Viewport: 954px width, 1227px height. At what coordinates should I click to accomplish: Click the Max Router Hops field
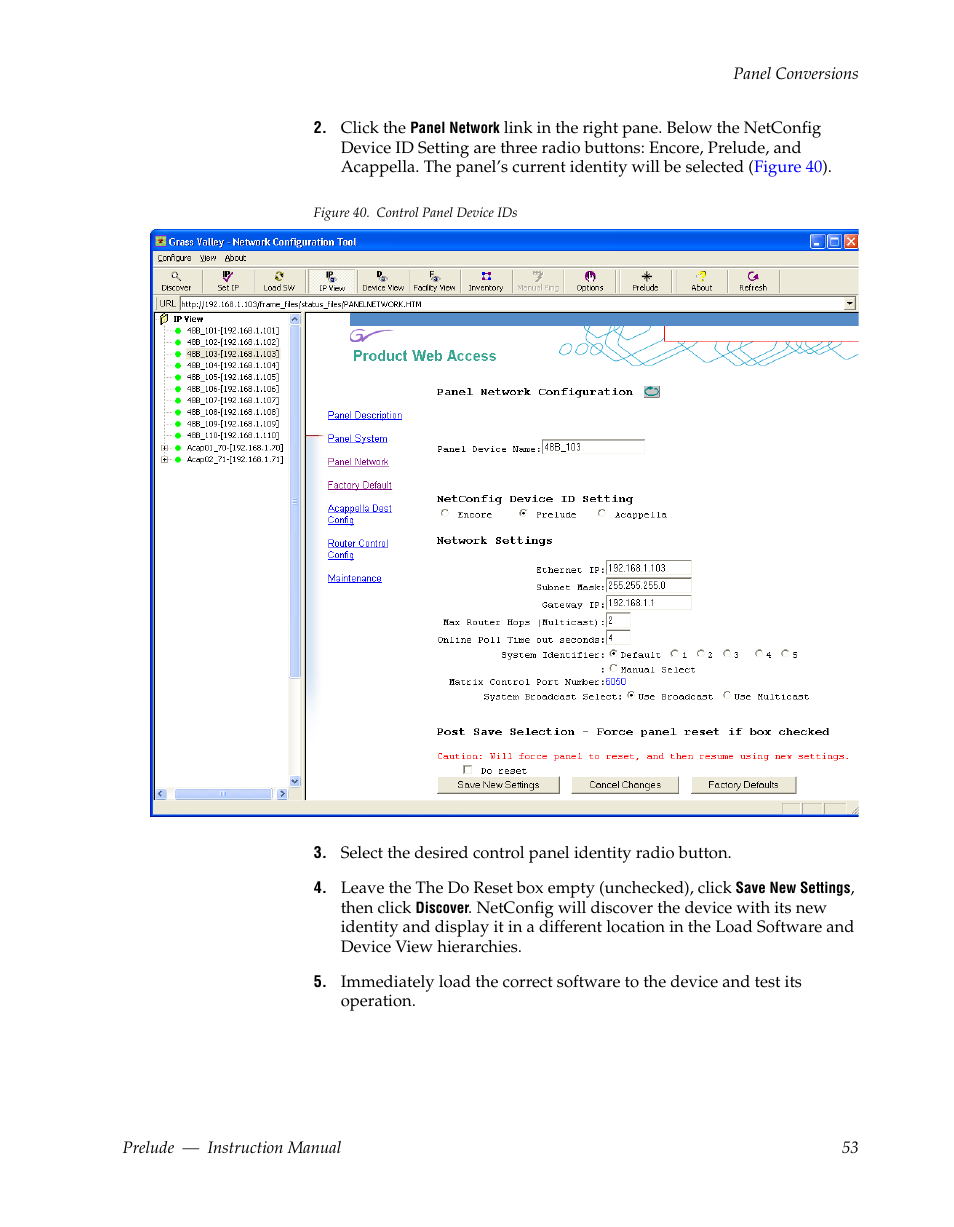coord(618,621)
